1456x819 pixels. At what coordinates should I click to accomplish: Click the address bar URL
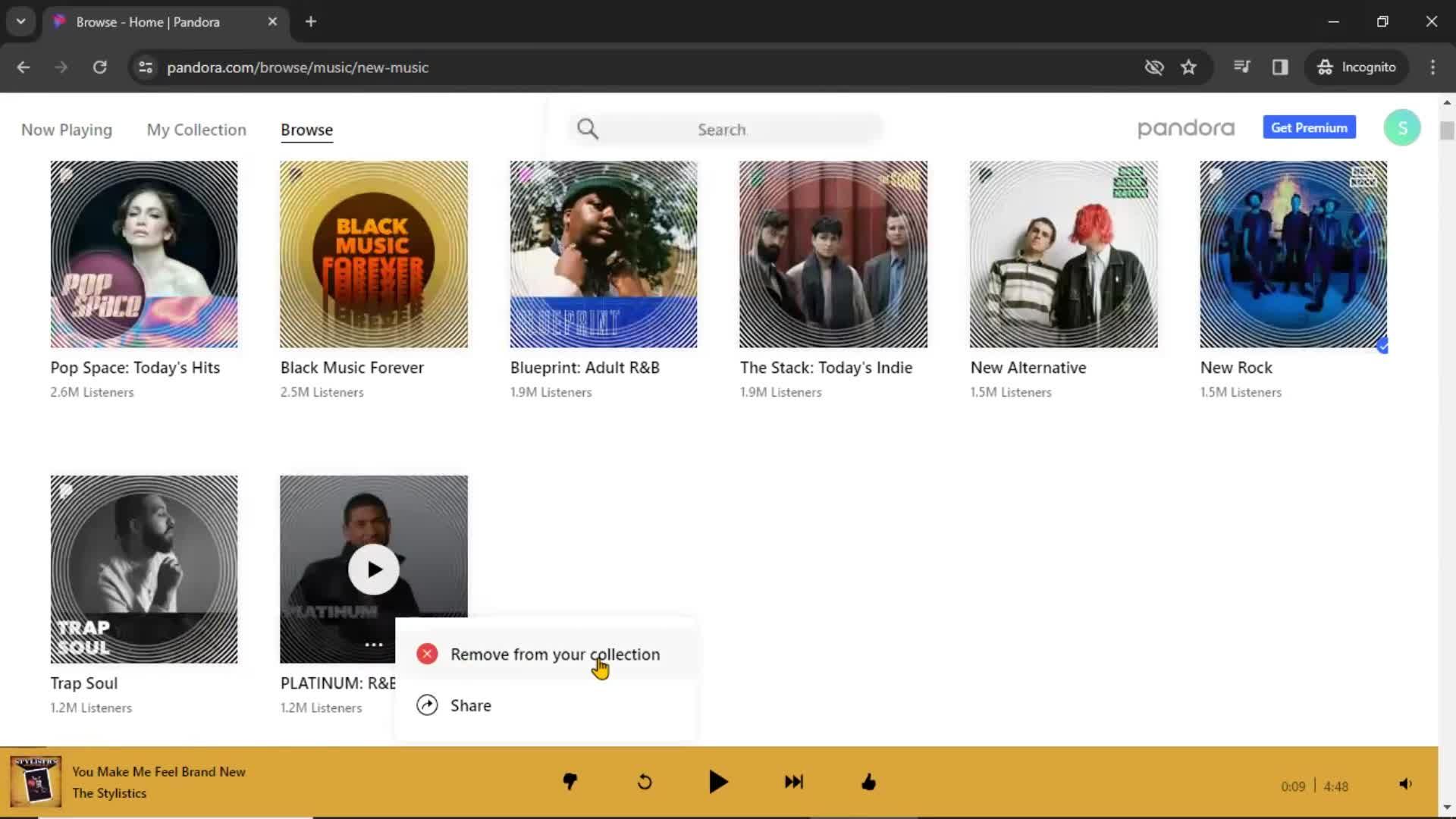coord(297,67)
